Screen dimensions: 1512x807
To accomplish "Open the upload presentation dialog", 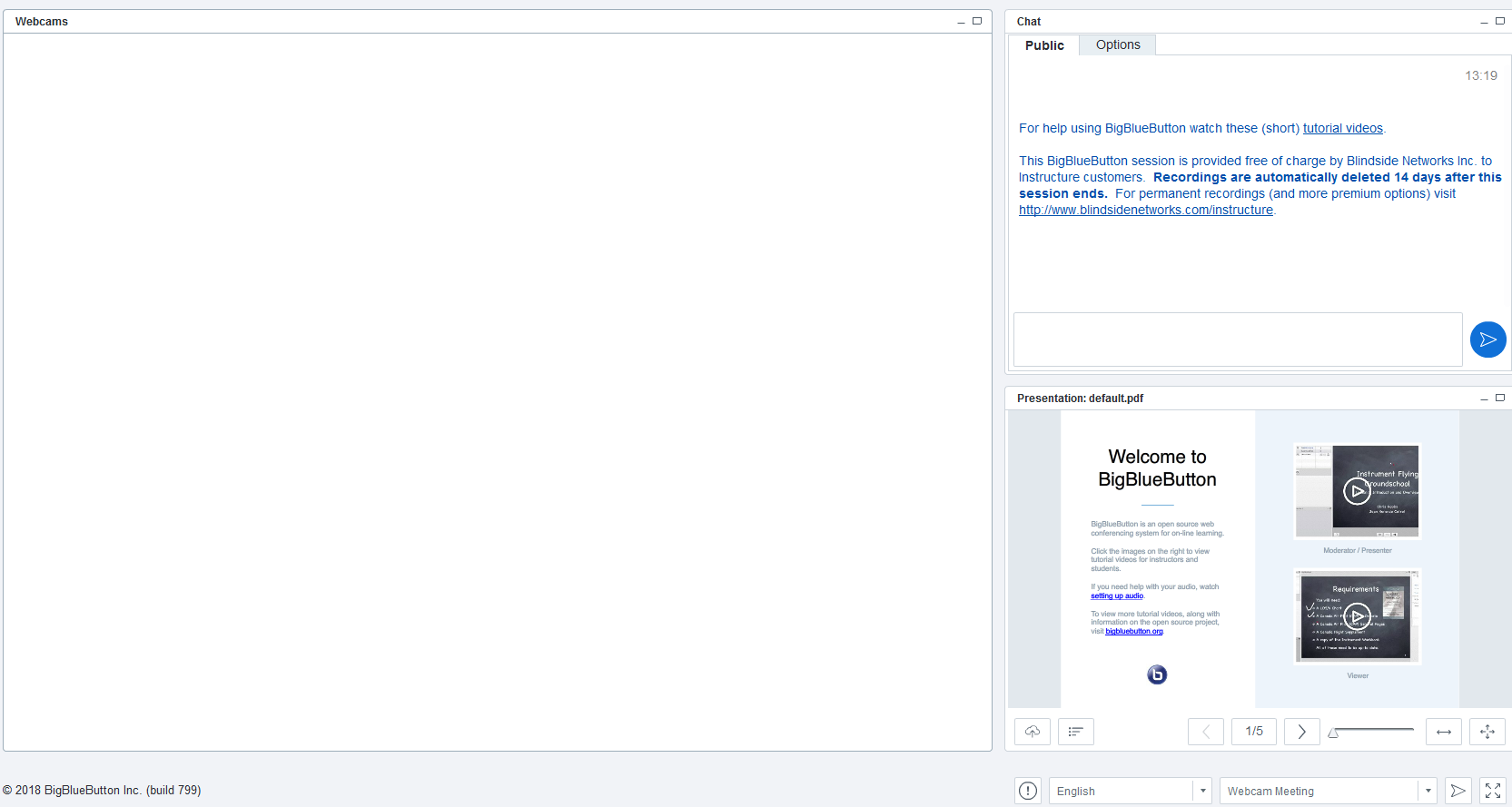I will [1033, 732].
